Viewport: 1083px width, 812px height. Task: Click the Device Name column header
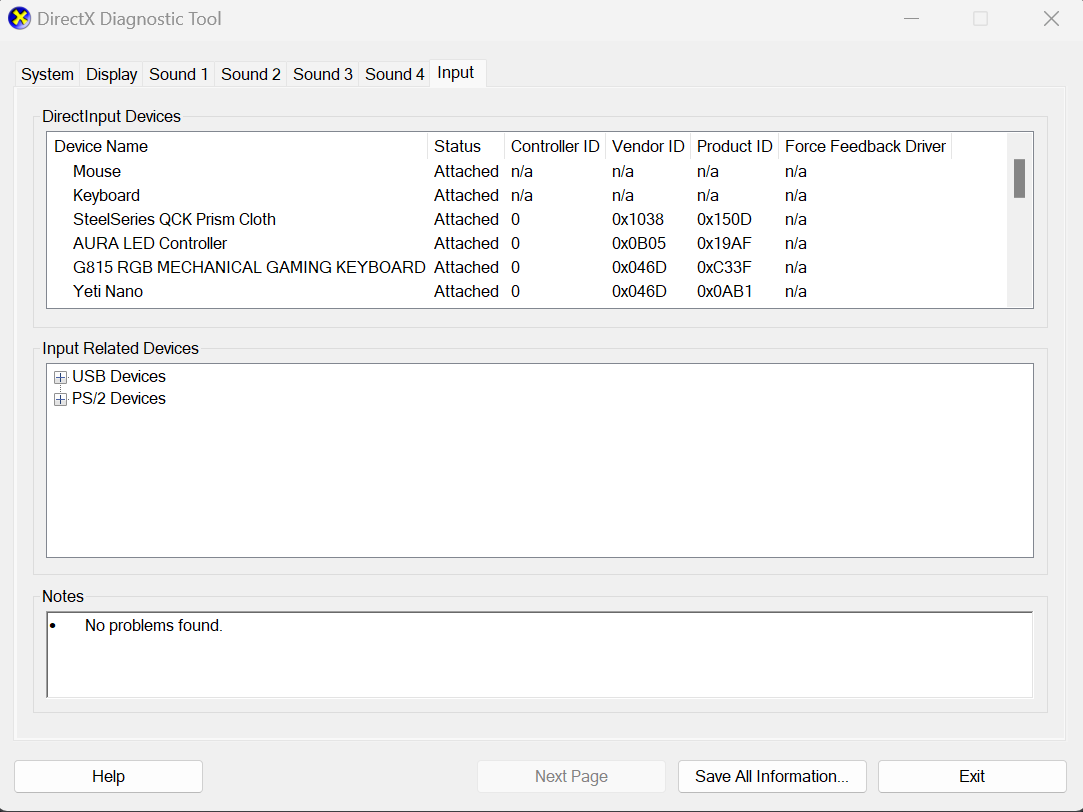point(238,146)
